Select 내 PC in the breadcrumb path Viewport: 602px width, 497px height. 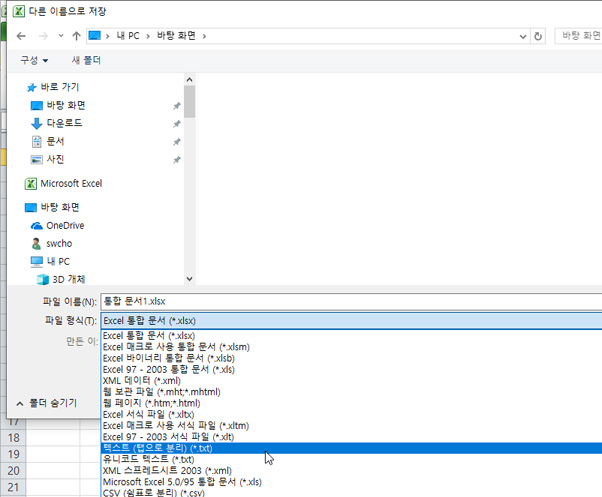128,36
